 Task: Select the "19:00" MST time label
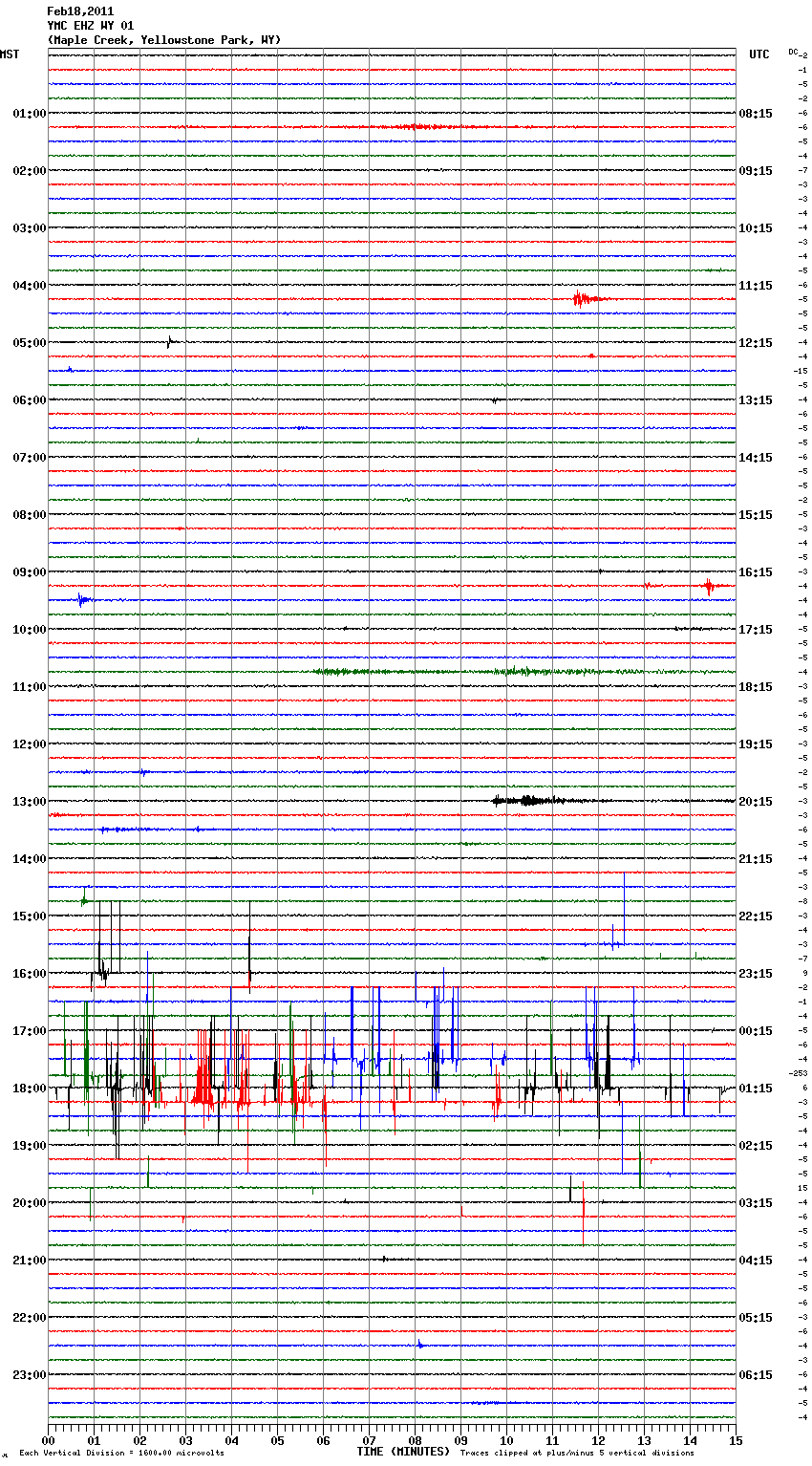pos(30,1146)
